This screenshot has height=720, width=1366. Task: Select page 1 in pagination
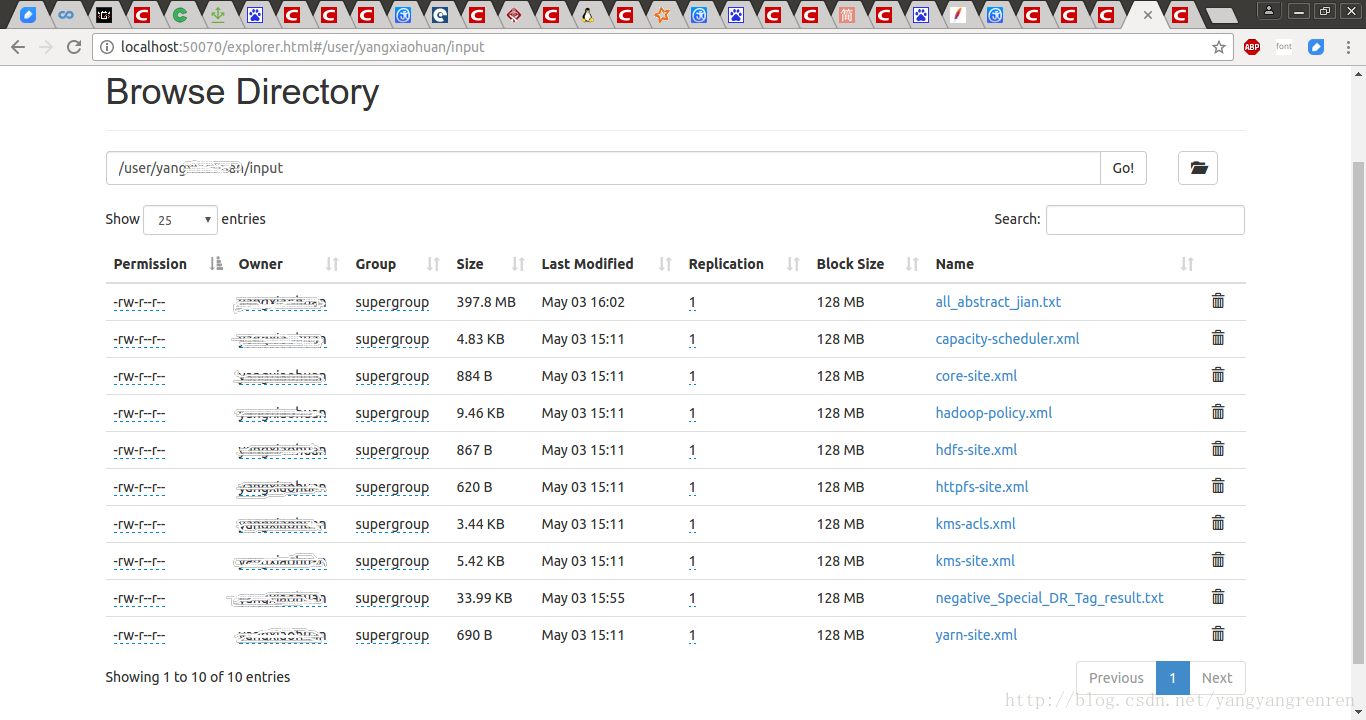[1173, 678]
